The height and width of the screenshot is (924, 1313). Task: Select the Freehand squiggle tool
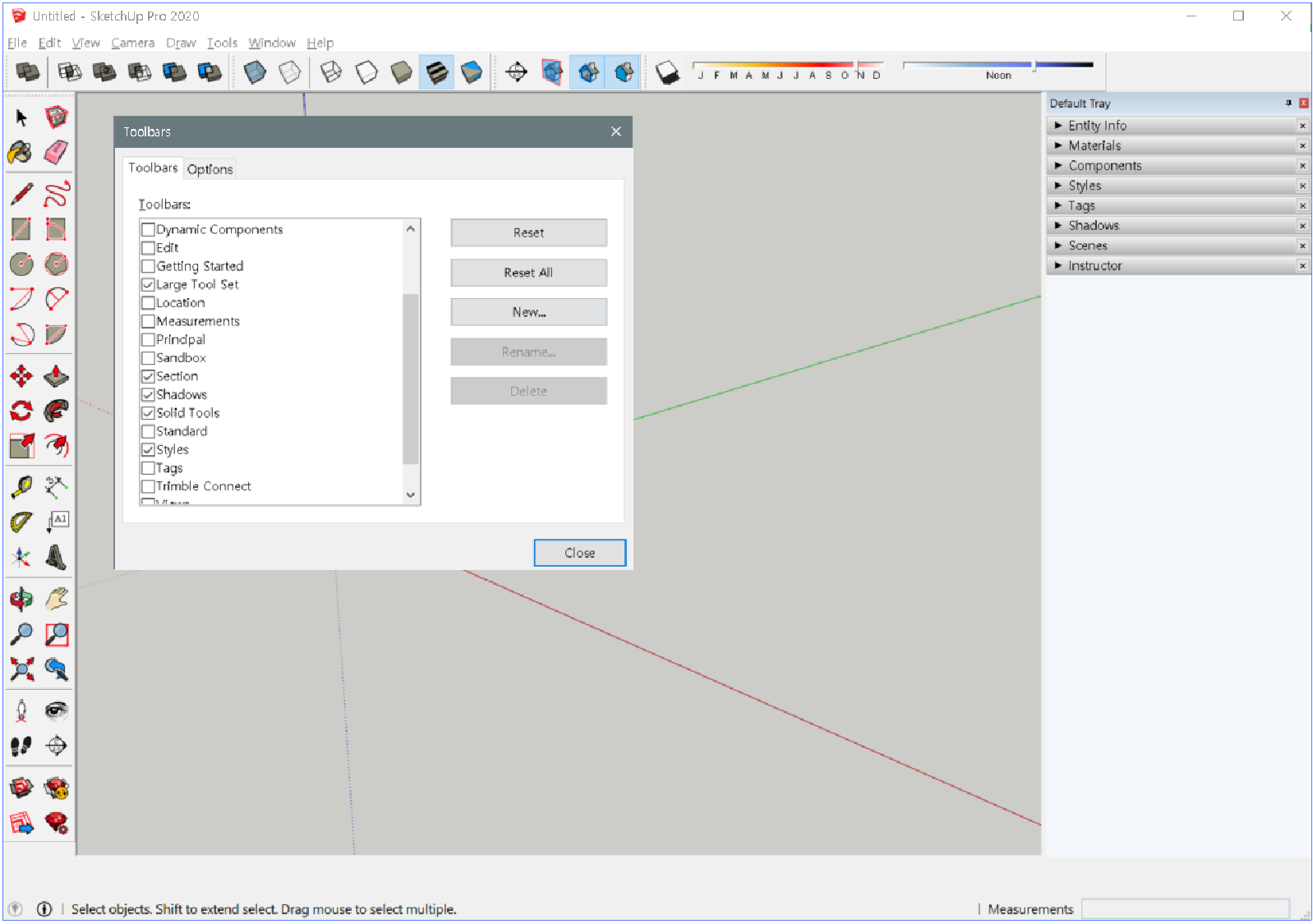tap(56, 195)
